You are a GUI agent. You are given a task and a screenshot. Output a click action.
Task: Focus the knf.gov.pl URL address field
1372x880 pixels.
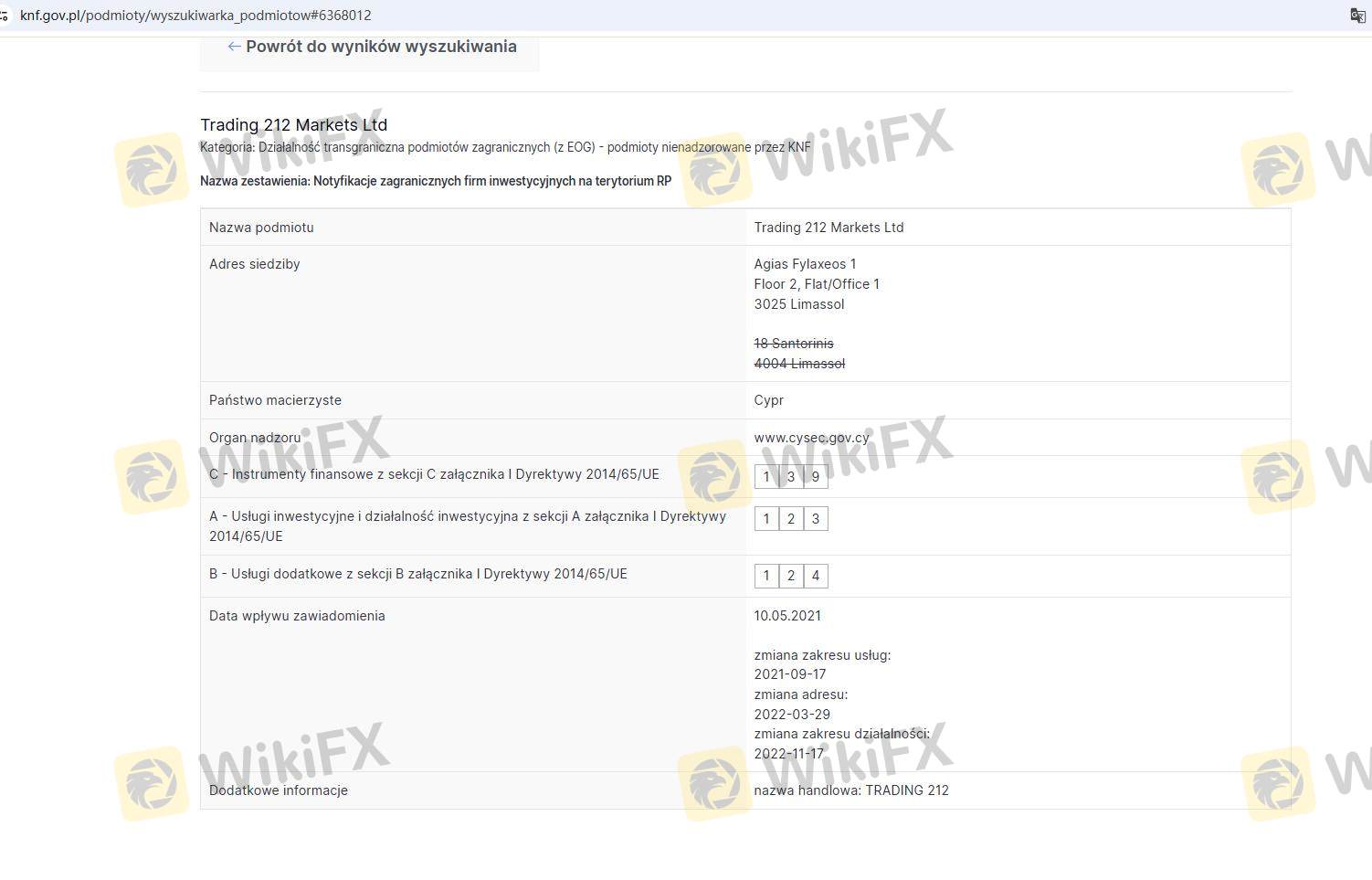(x=365, y=16)
